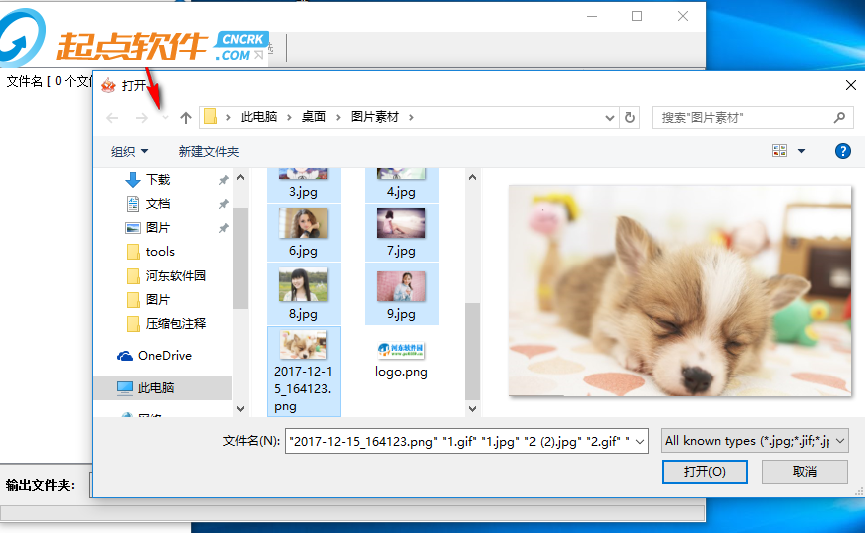Expand chevron after 图片素材 breadcrumb
This screenshot has height=533, width=865.
pyautogui.click(x=411, y=118)
